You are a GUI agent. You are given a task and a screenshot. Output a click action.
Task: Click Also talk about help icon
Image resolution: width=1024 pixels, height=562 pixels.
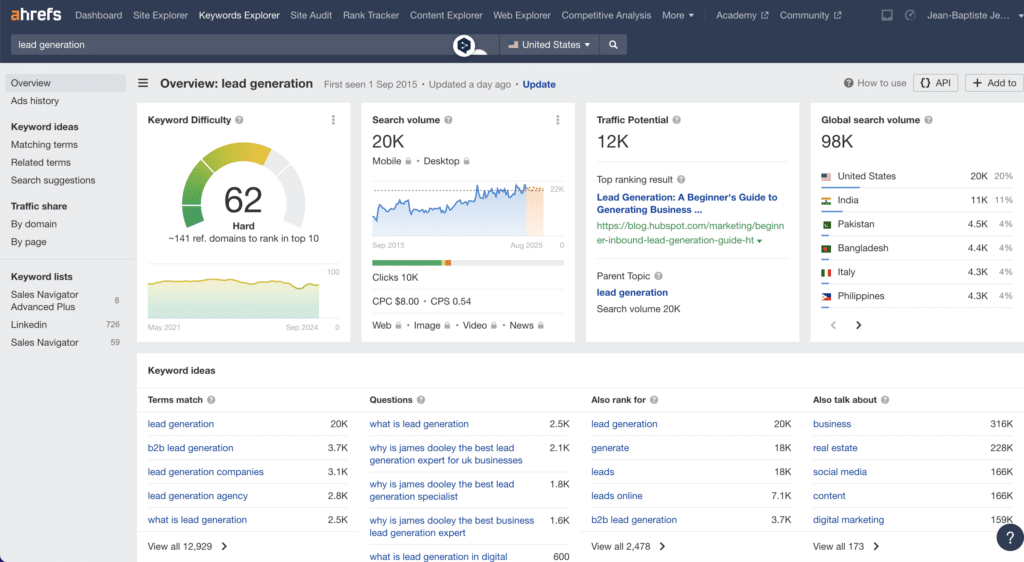click(x=885, y=400)
